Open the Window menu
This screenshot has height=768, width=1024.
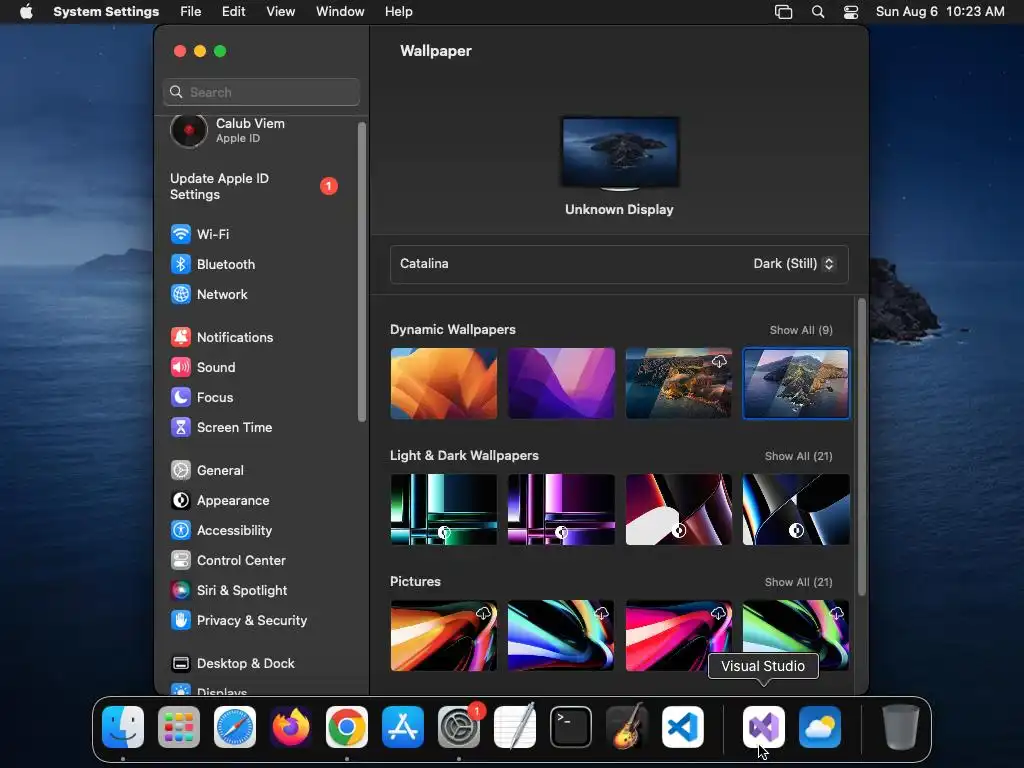tap(340, 12)
